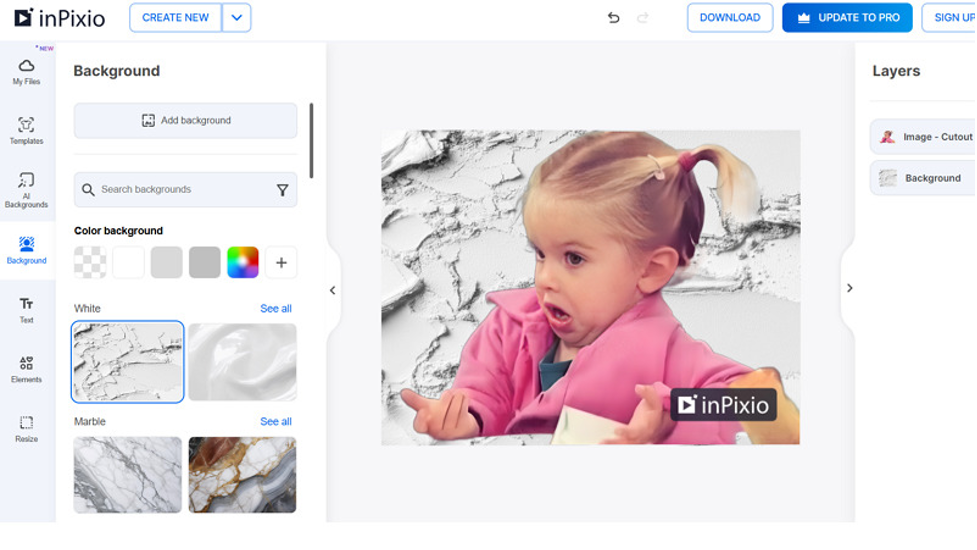This screenshot has height=550, width=977.
Task: Click Update to Pro button
Action: click(847, 18)
